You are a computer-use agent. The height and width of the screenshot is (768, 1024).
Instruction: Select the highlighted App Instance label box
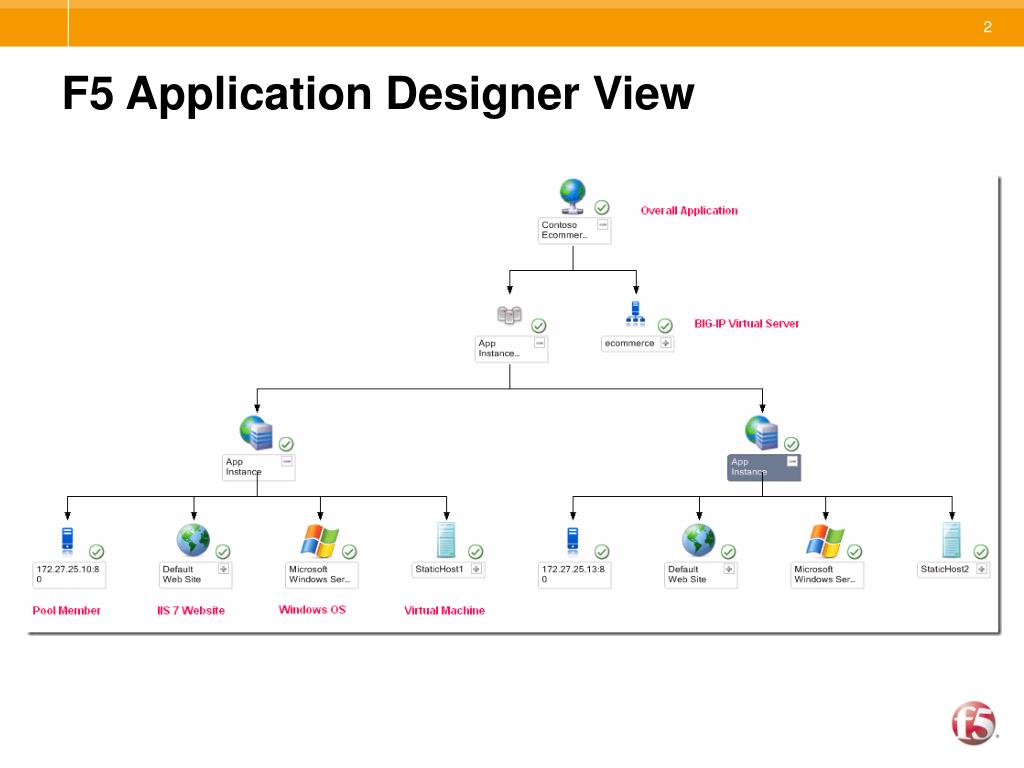(763, 468)
